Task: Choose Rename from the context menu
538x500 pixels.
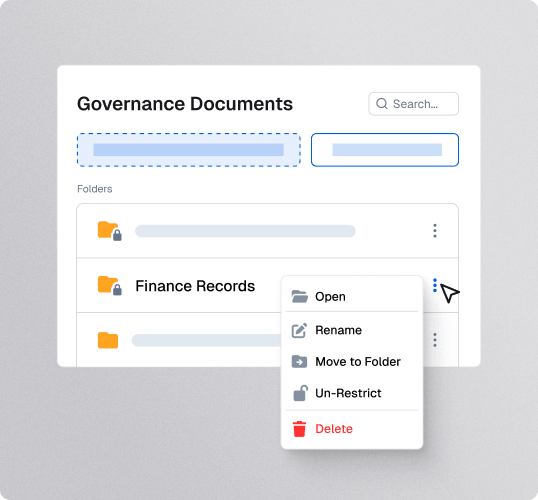Action: tap(352, 330)
